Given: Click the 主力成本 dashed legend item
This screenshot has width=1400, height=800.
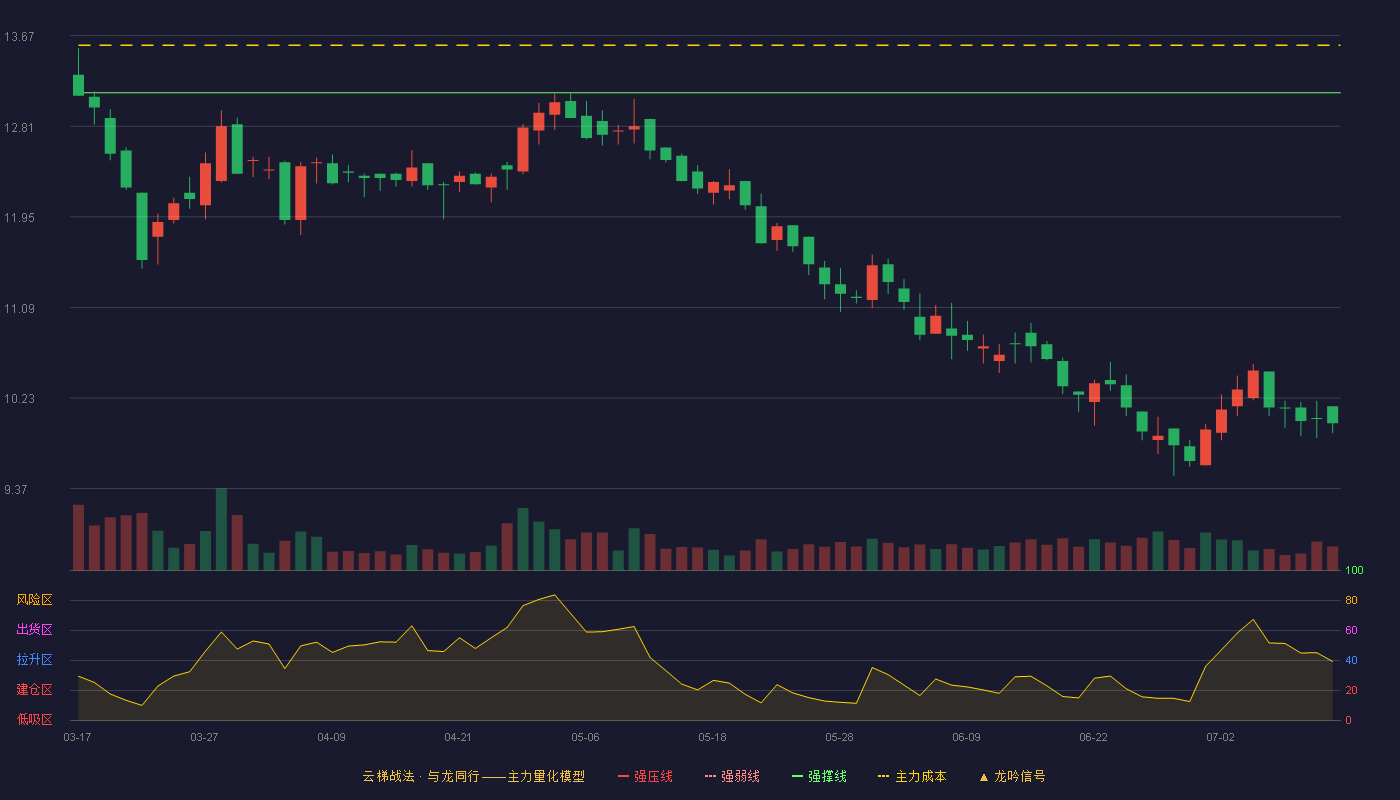Looking at the screenshot, I should 912,776.
